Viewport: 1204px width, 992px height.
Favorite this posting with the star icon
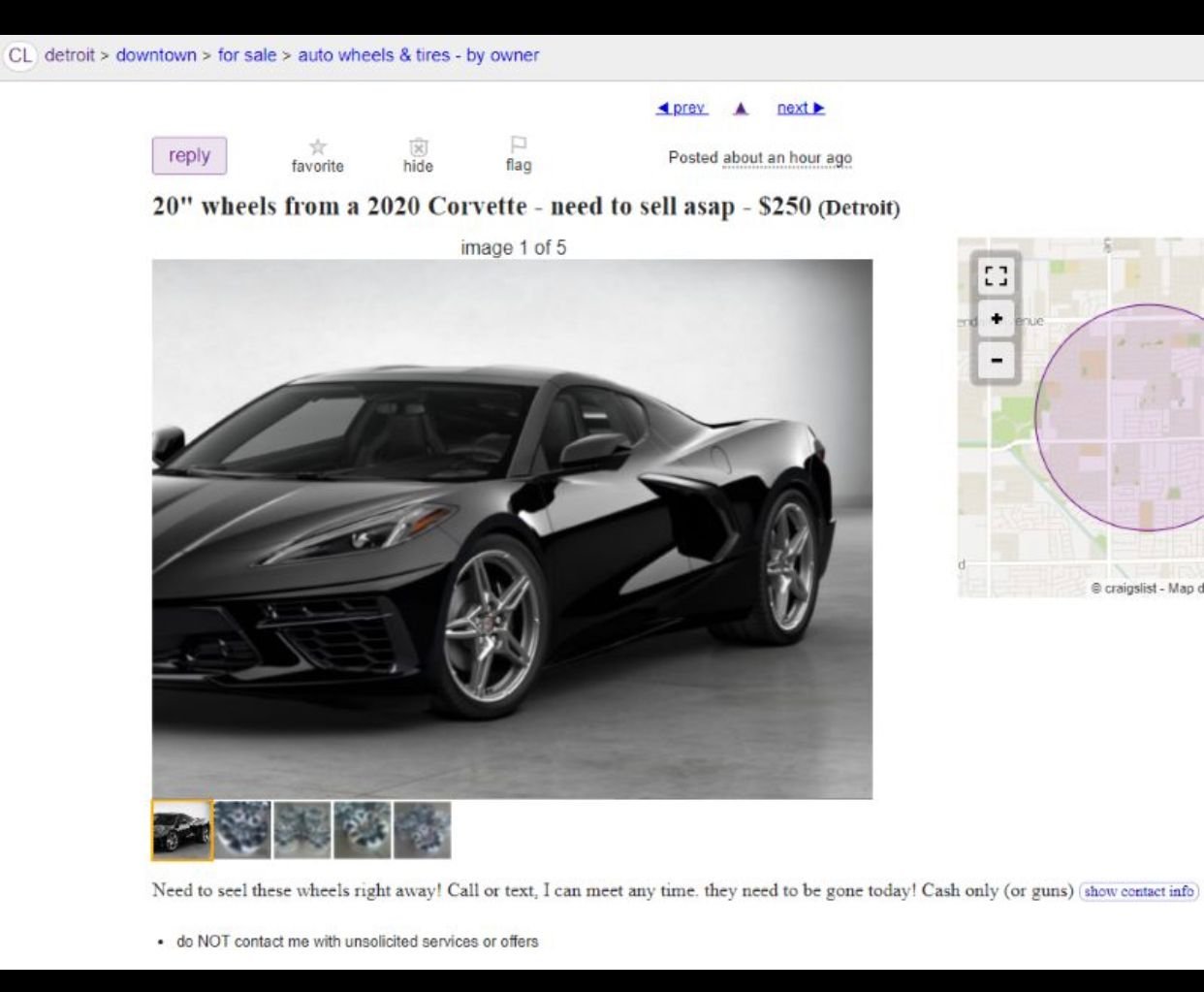[x=317, y=147]
